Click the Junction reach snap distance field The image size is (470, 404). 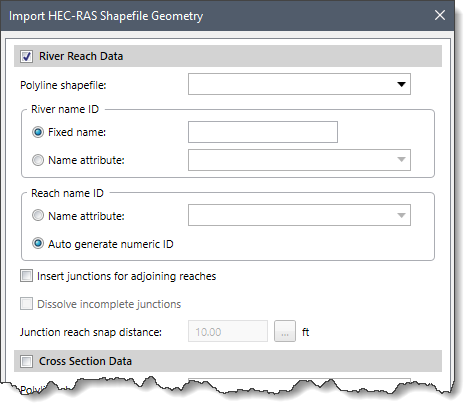[x=228, y=331]
